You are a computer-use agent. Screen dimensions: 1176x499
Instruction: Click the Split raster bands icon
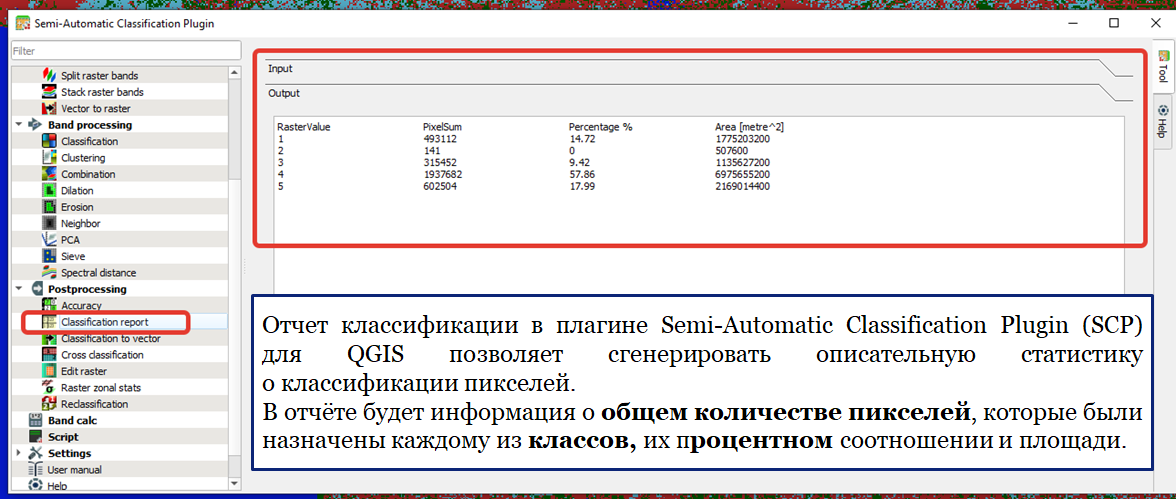pos(49,76)
